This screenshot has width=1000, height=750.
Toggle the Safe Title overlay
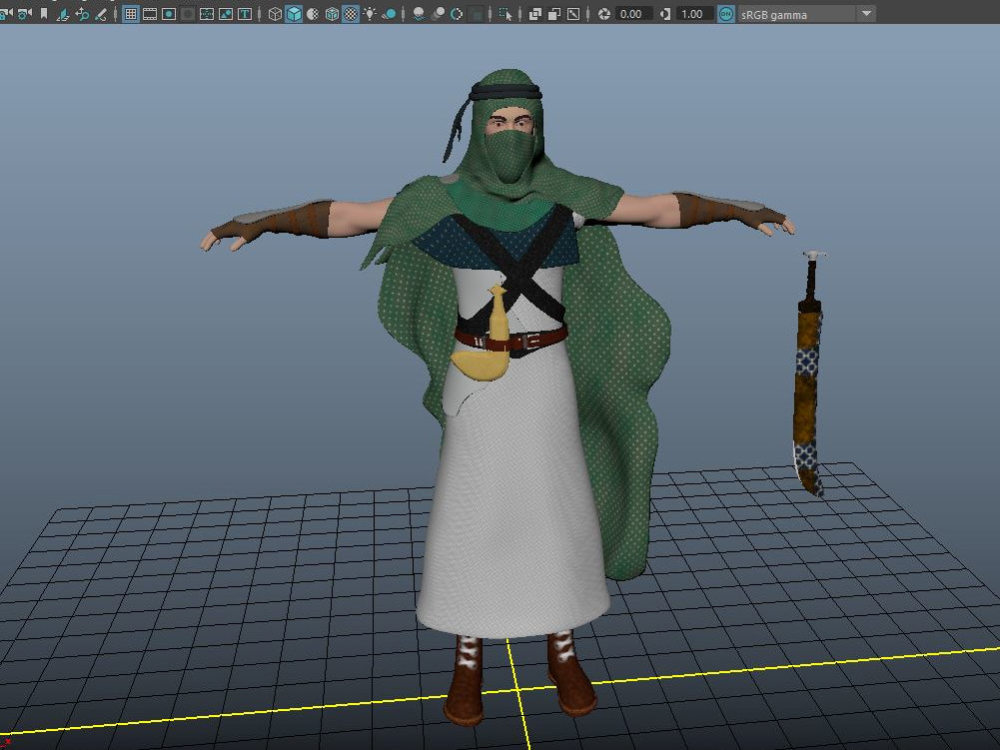point(244,13)
